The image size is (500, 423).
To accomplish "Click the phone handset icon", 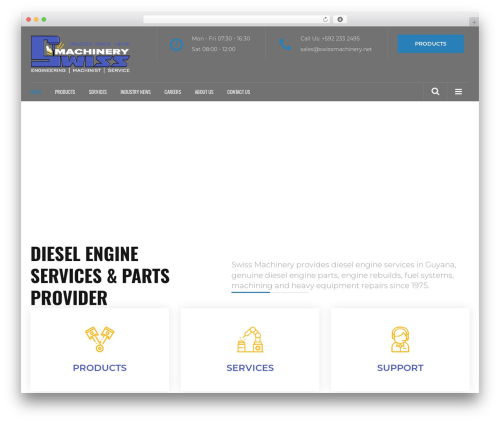I will [x=285, y=44].
